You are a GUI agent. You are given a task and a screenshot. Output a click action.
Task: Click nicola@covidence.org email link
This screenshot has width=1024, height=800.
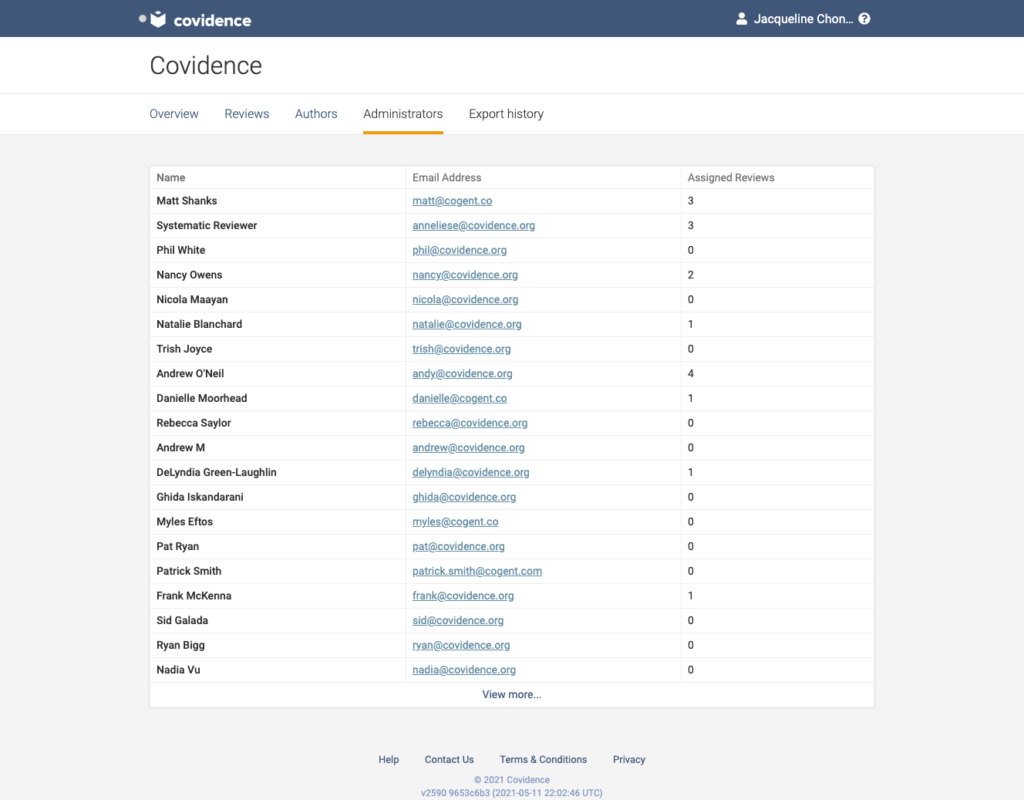pyautogui.click(x=465, y=300)
